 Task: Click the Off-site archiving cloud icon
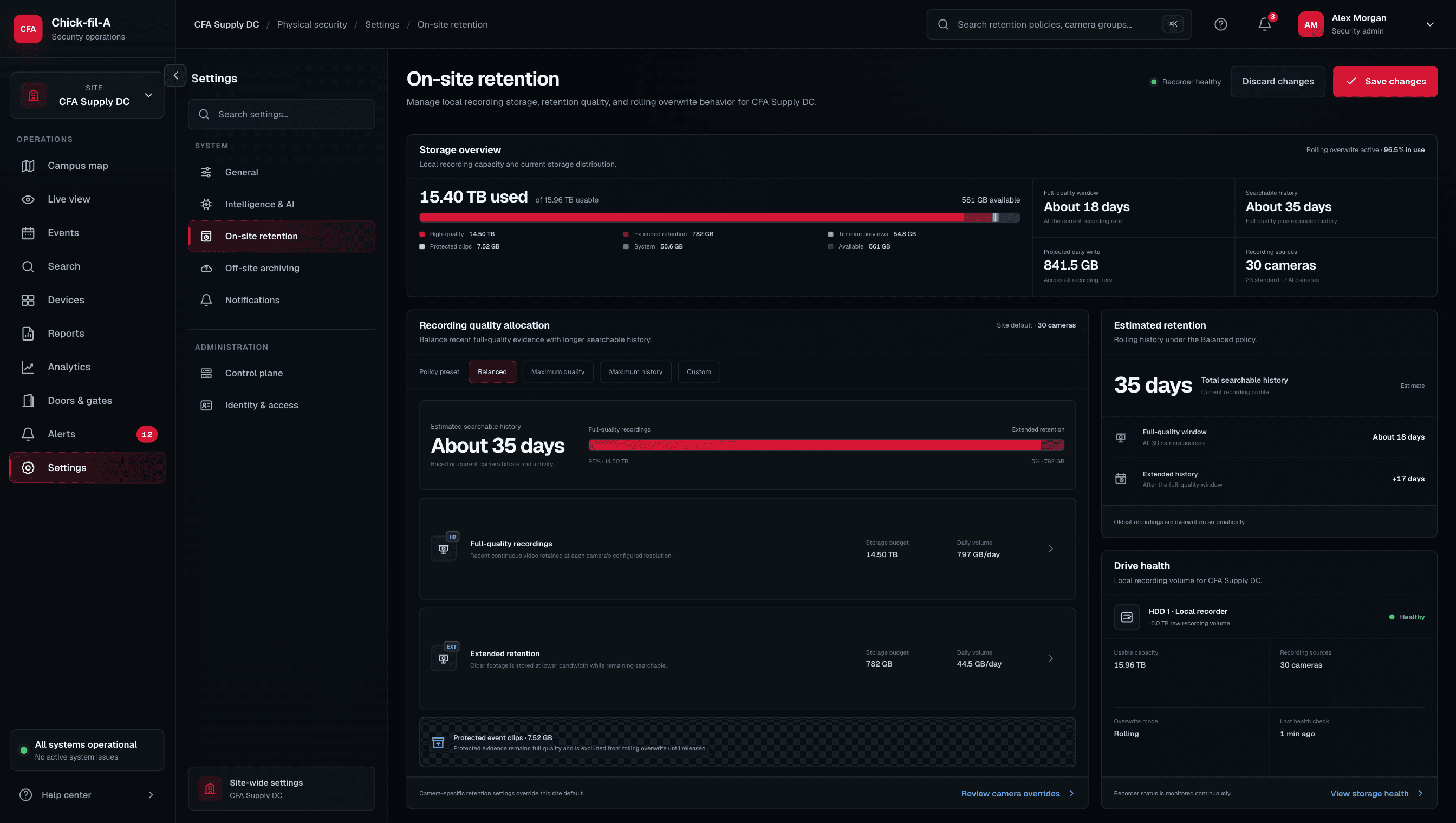tap(206, 268)
